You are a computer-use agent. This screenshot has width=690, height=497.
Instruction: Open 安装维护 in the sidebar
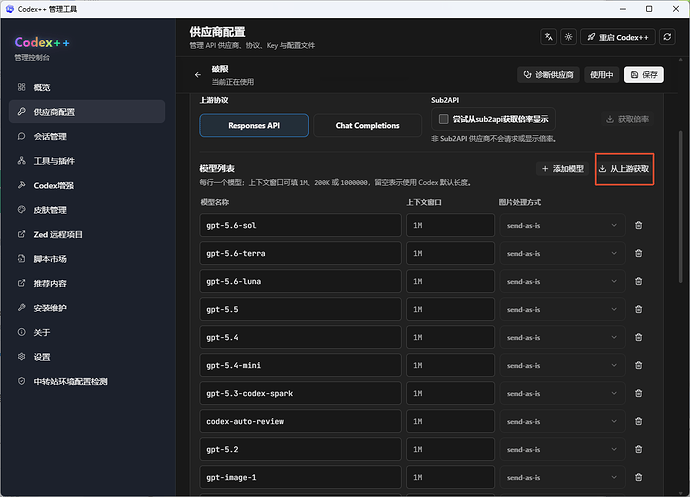87,308
